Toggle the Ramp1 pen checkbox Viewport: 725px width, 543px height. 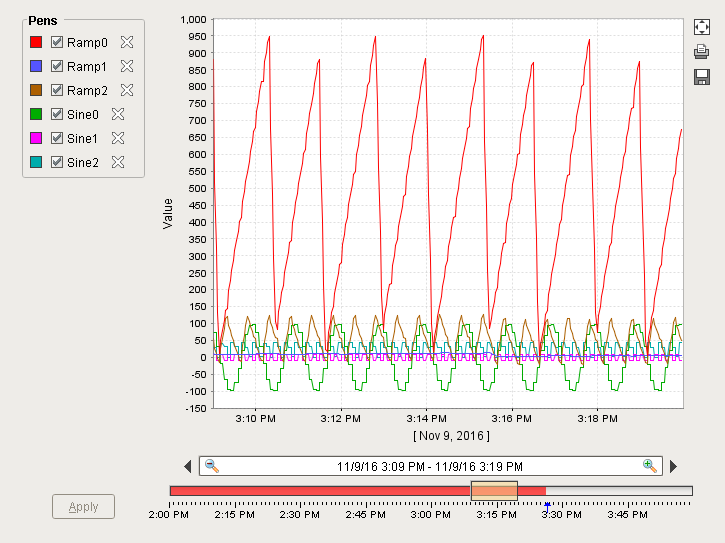tap(57, 66)
